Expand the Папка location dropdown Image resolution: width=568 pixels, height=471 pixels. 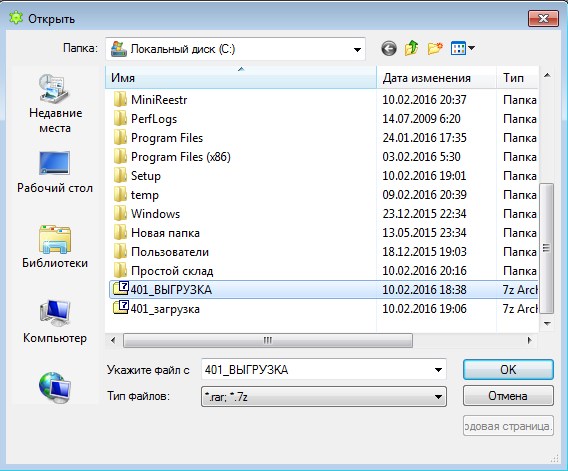click(357, 49)
